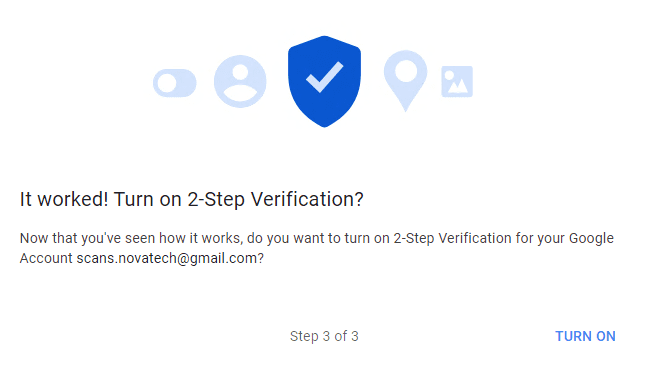Click the word 'Account' before the email

point(46,258)
